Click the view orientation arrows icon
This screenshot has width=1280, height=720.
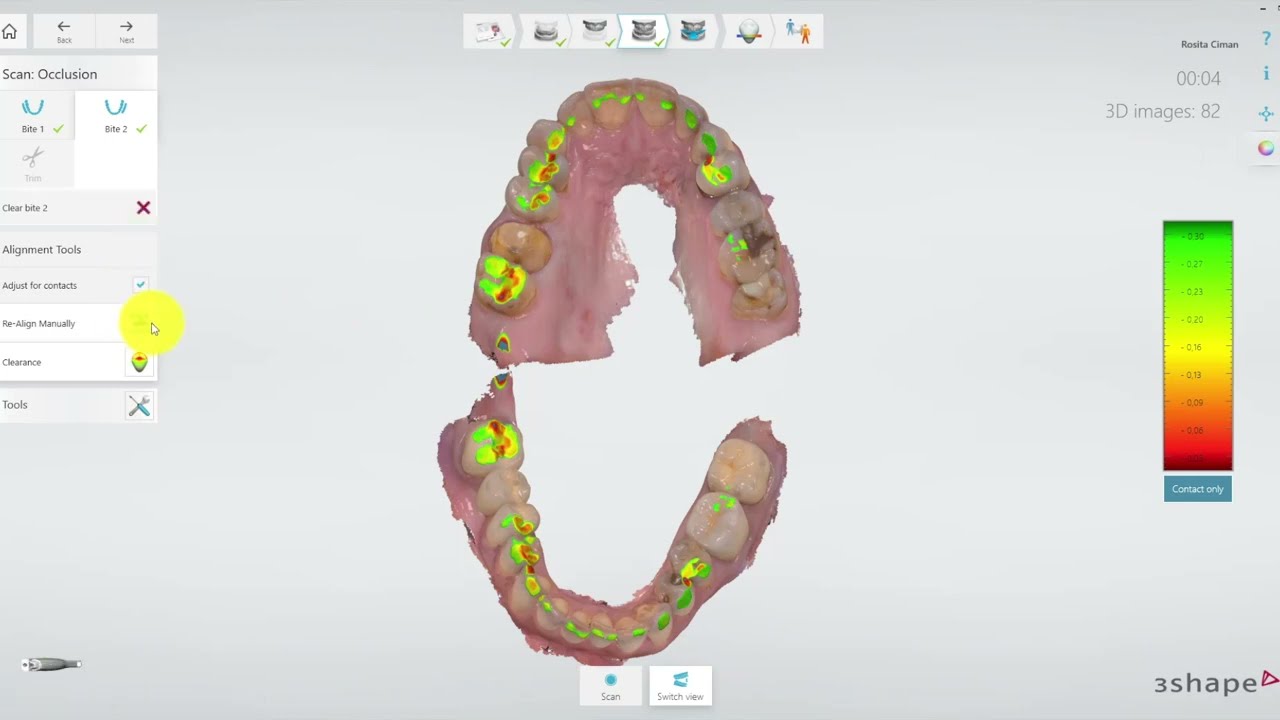coord(1266,113)
